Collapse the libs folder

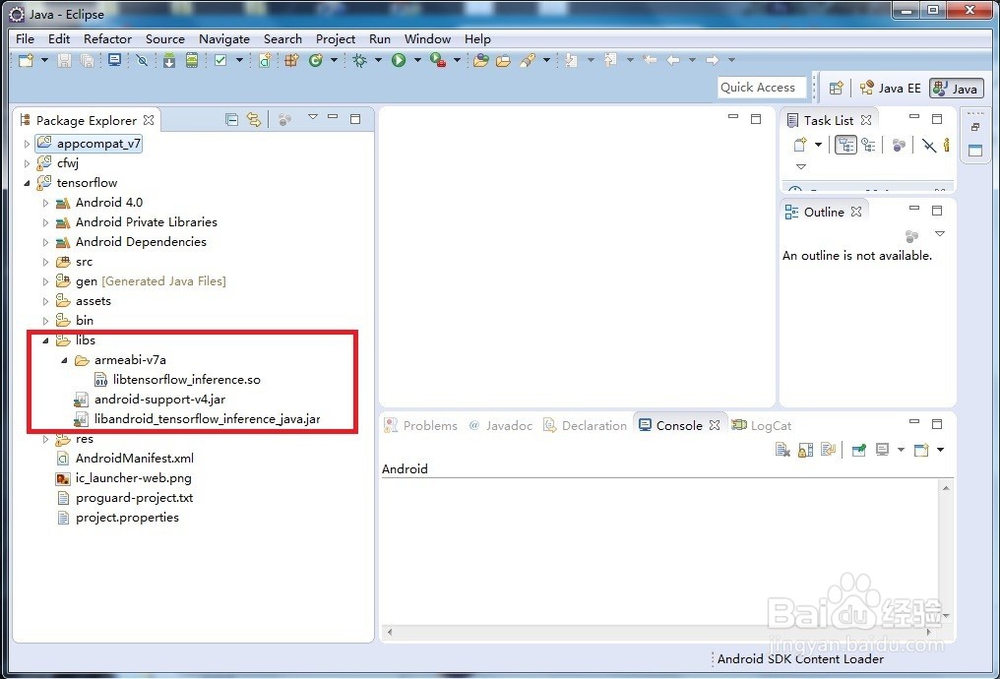(x=45, y=340)
